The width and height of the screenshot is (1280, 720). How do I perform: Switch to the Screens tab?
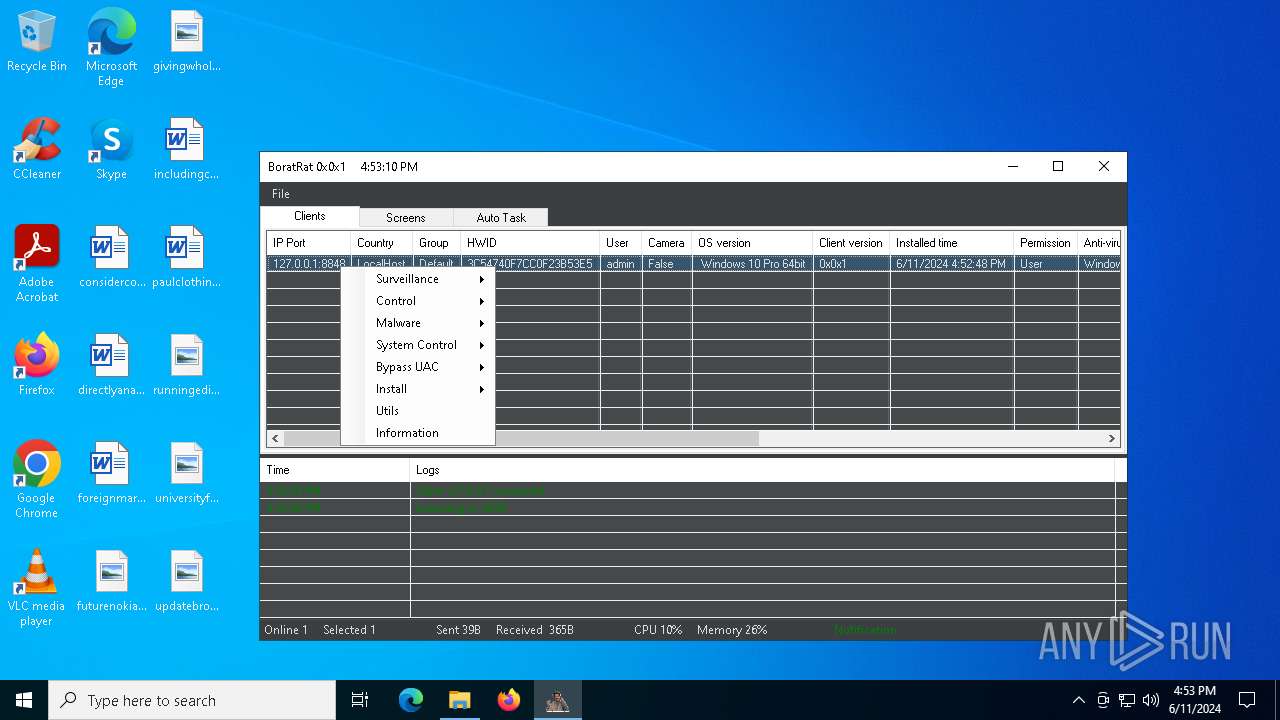406,217
